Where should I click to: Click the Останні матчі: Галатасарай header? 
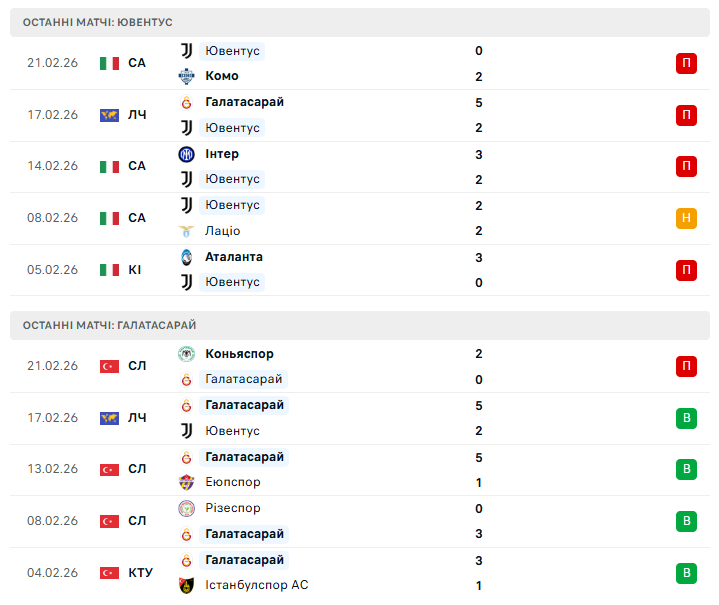[x=110, y=325]
